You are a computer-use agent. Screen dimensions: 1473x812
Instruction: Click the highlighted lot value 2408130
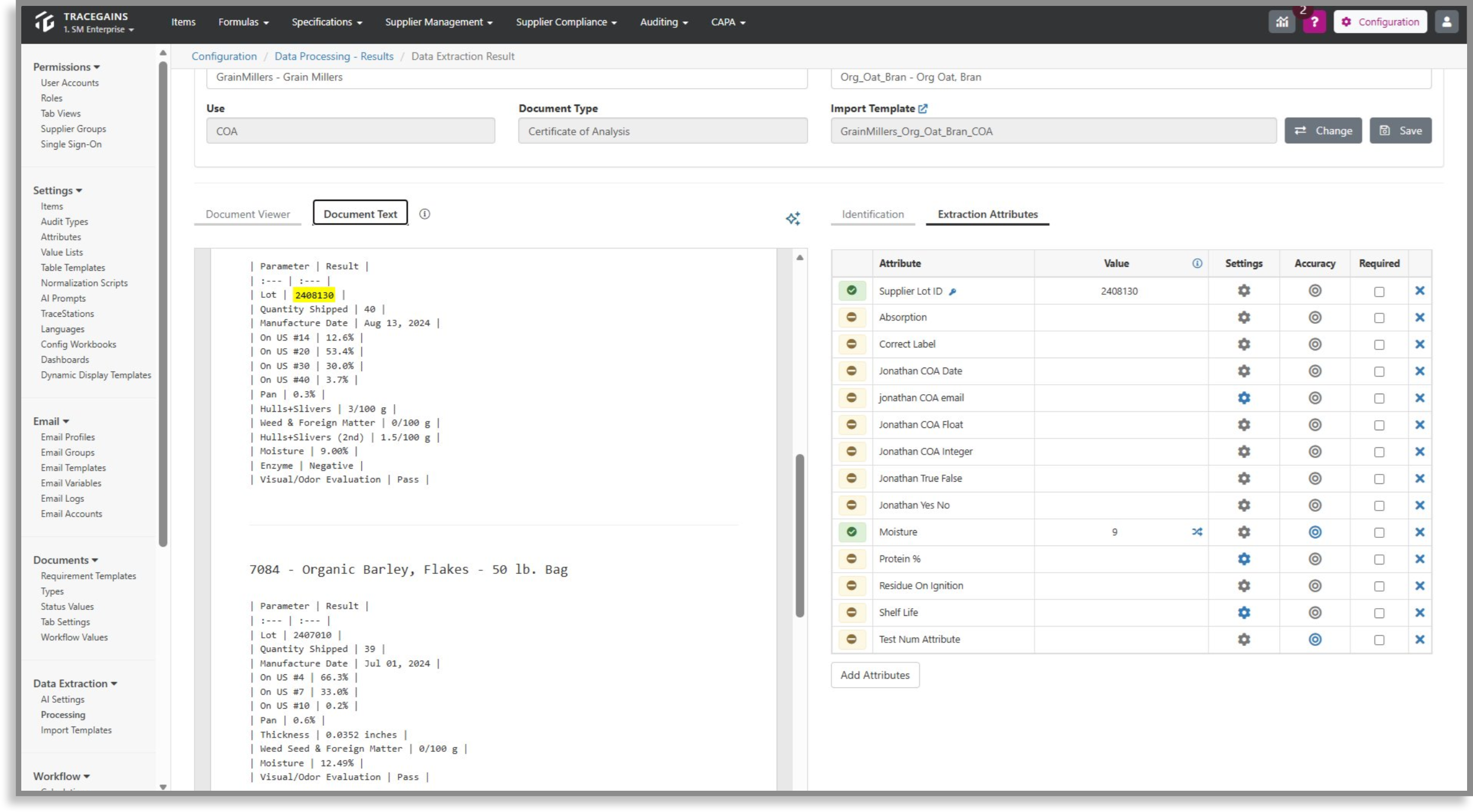click(314, 295)
